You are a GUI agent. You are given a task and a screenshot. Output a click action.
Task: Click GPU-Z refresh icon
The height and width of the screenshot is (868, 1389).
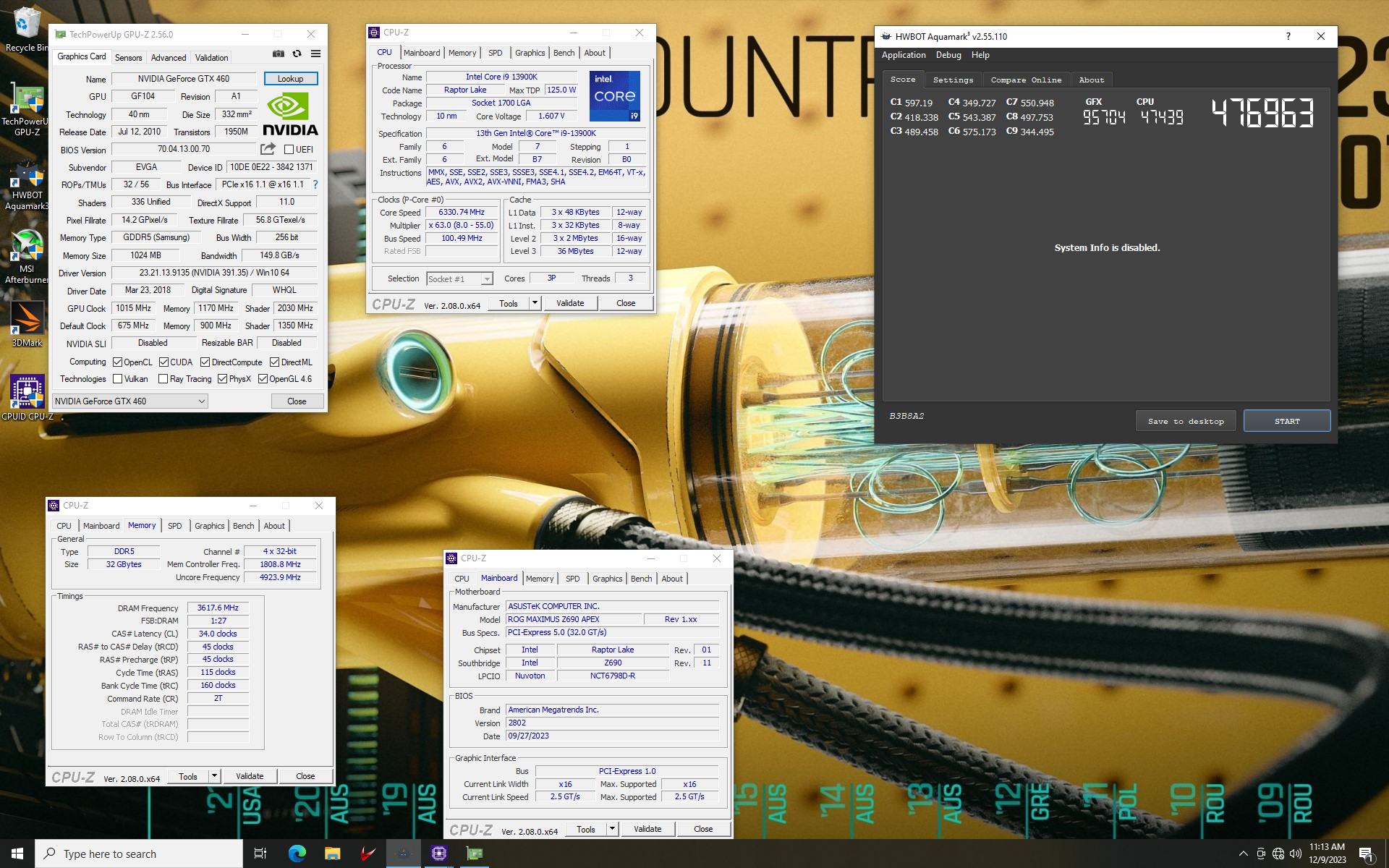[297, 54]
